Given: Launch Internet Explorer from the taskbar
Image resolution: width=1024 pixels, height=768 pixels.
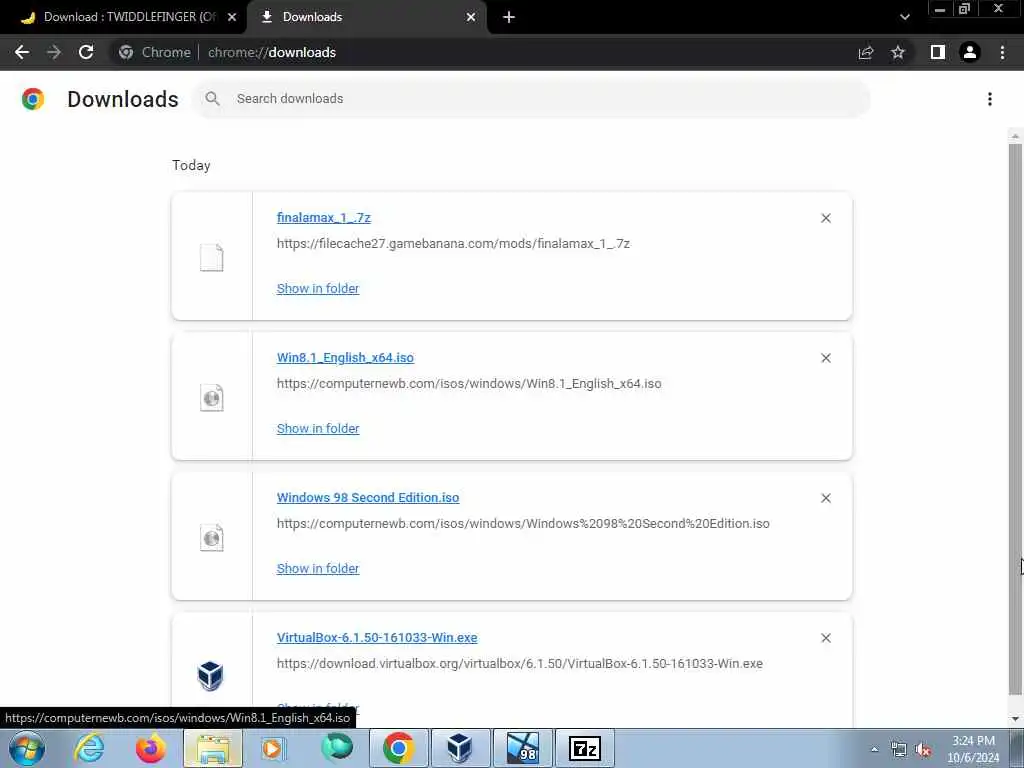Looking at the screenshot, I should coord(89,748).
